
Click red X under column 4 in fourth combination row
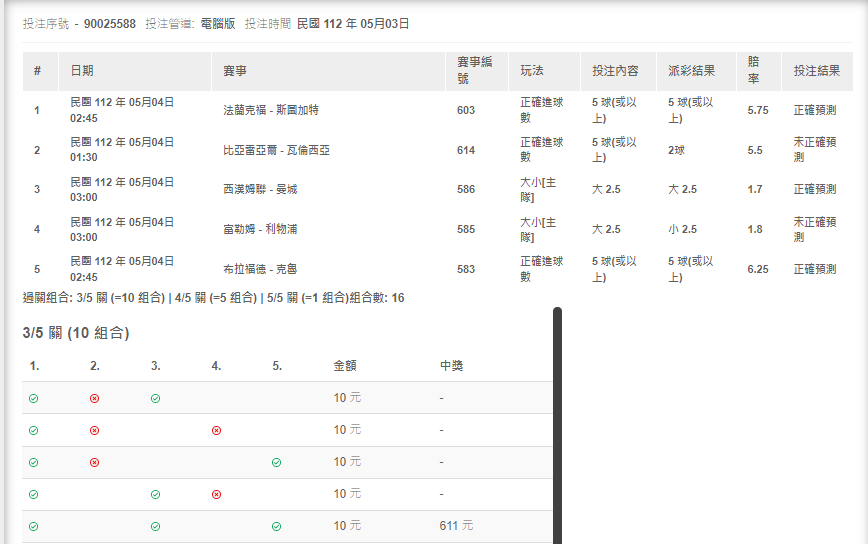[216, 494]
